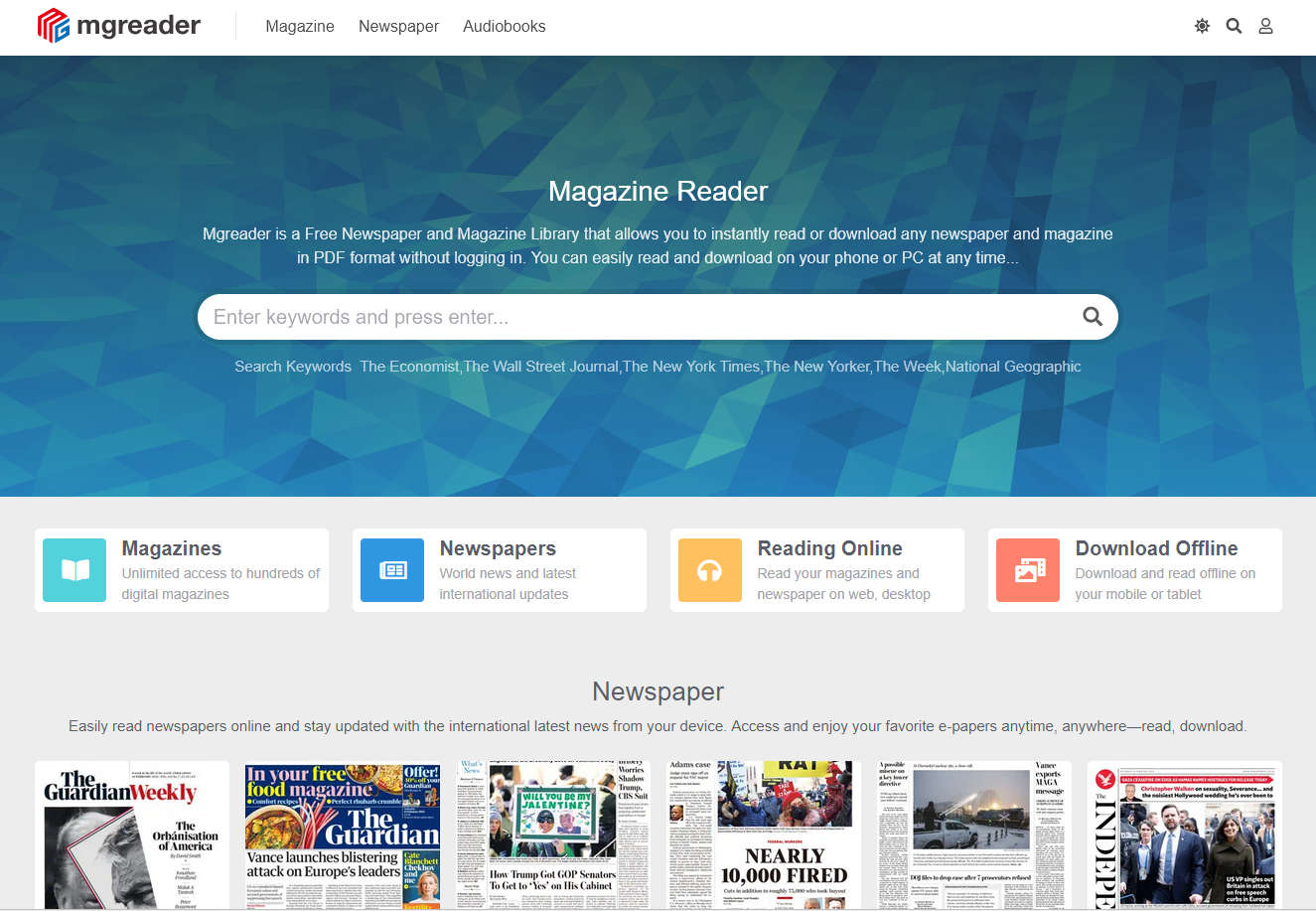Focus the keyword search input field

[x=658, y=317]
